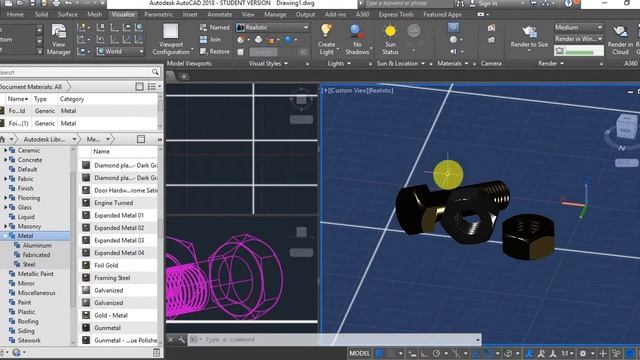Image resolution: width=640 pixels, height=360 pixels.
Task: Open the Materials Browser icon in ribbon
Action: (453, 27)
